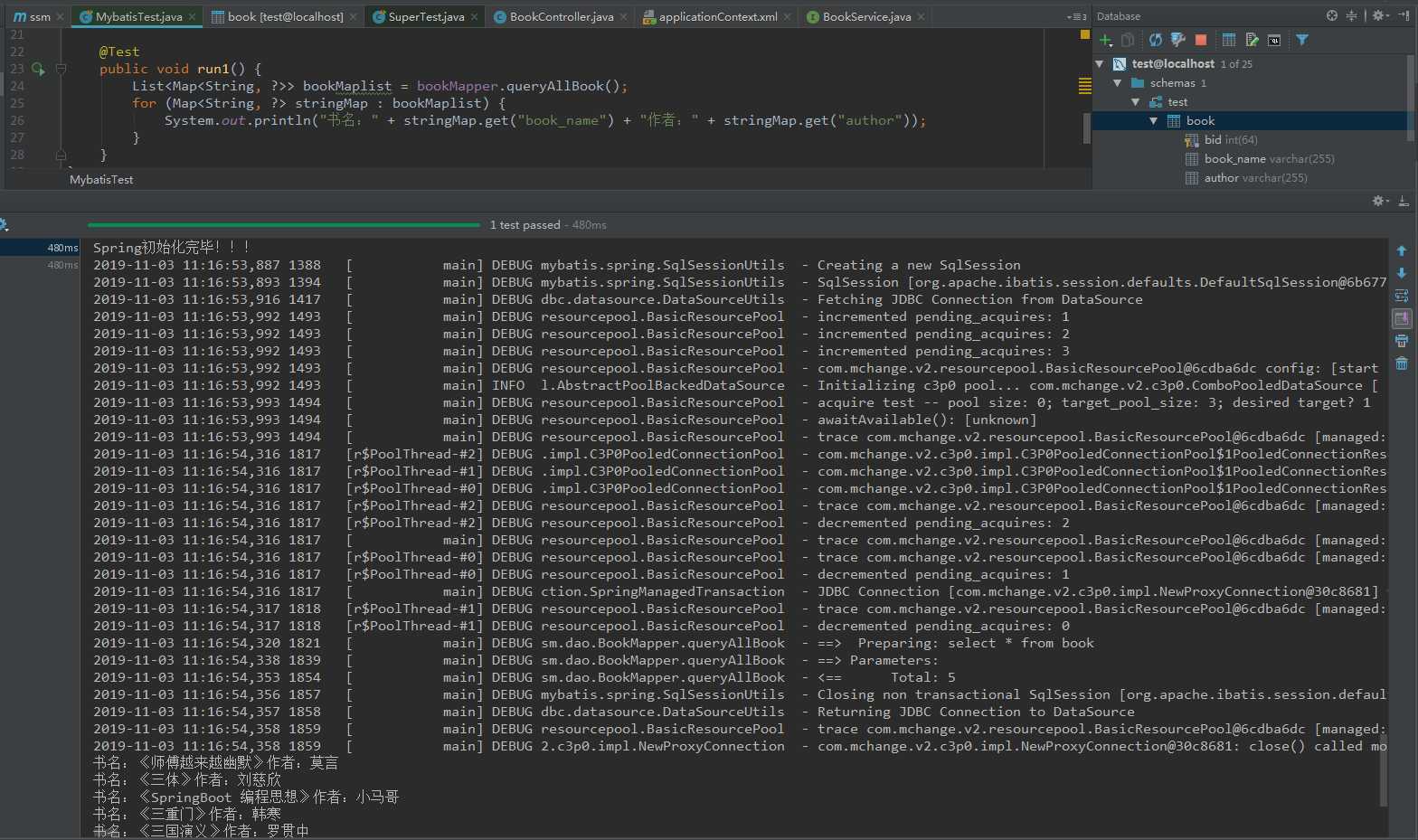Select the first 480ms test result row

(40, 248)
